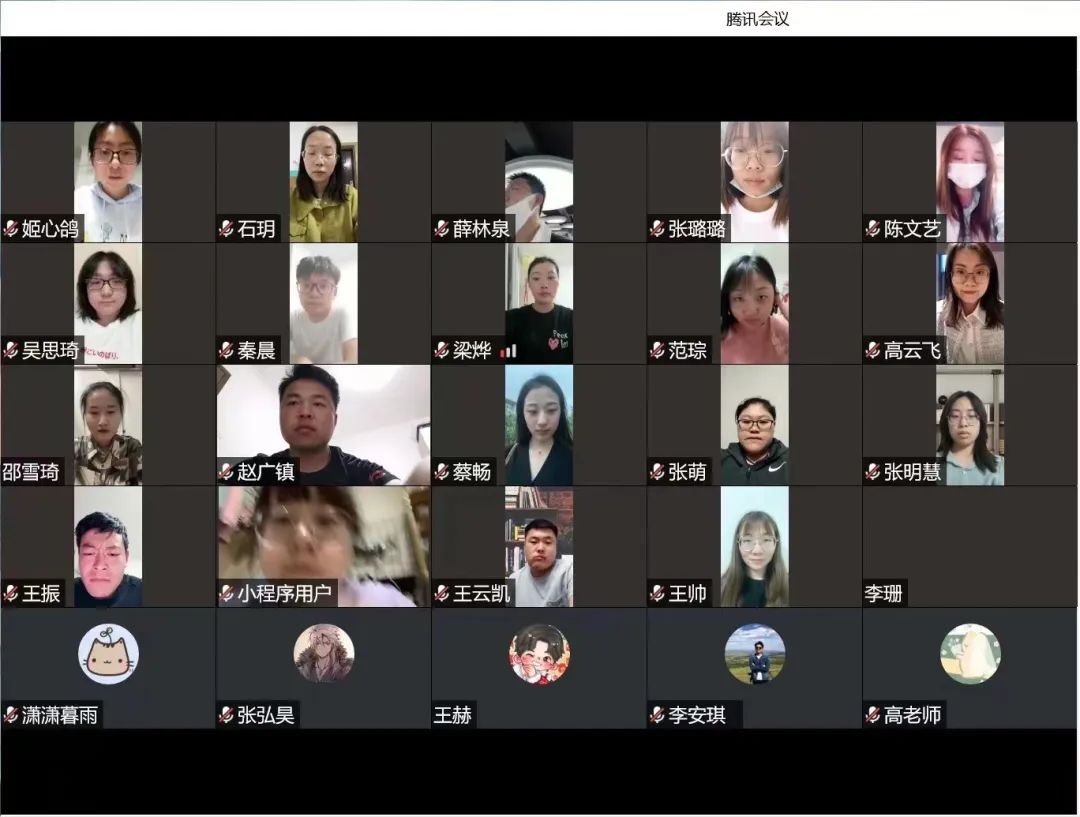1080x817 pixels.
Task: Click the muted mic icon beside 梁烨
Action: pos(442,351)
